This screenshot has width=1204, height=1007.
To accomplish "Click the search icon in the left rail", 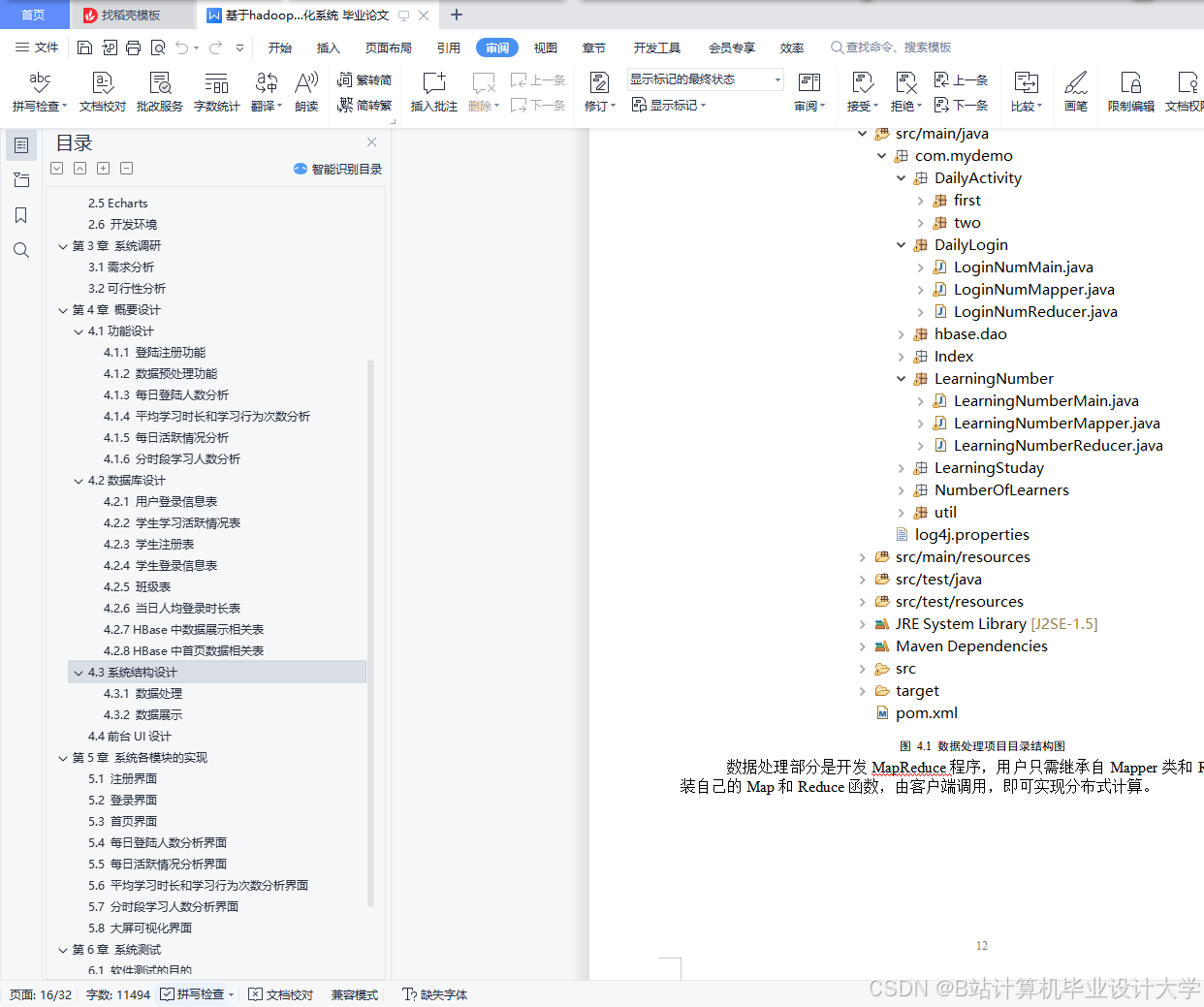I will click(x=21, y=250).
